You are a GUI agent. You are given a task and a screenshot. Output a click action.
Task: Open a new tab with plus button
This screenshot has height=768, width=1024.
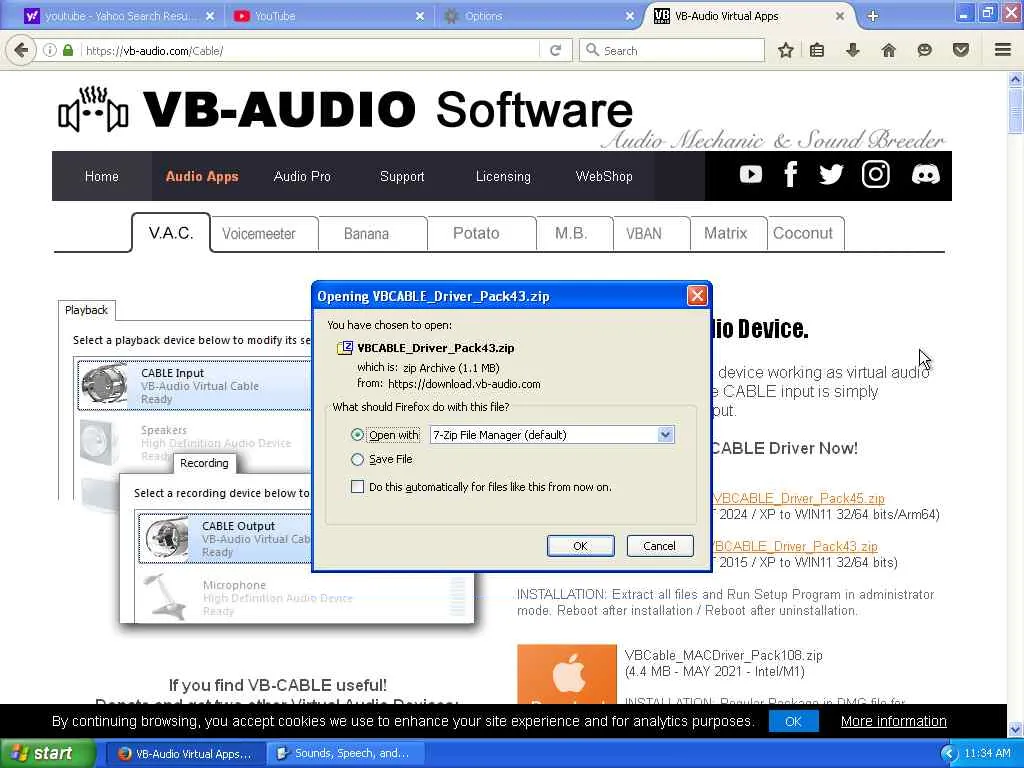(x=873, y=16)
